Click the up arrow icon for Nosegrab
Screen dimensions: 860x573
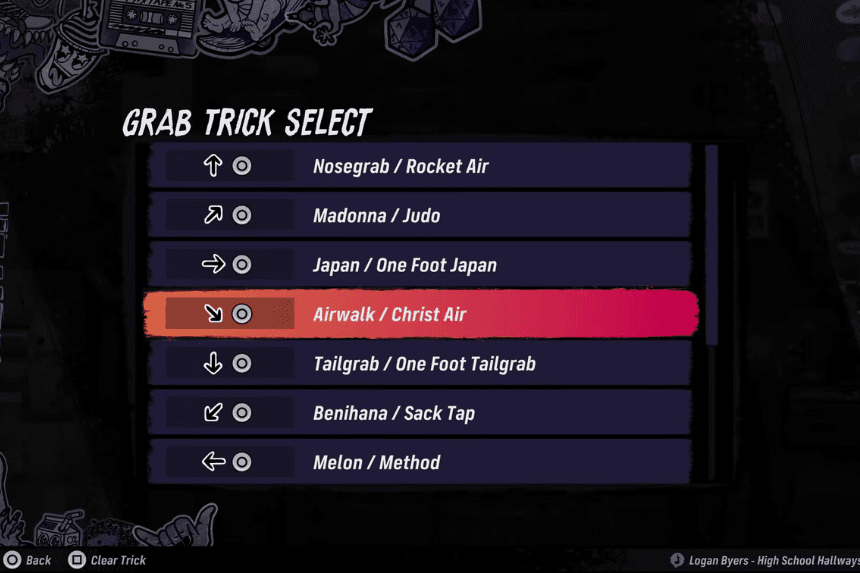tap(212, 166)
